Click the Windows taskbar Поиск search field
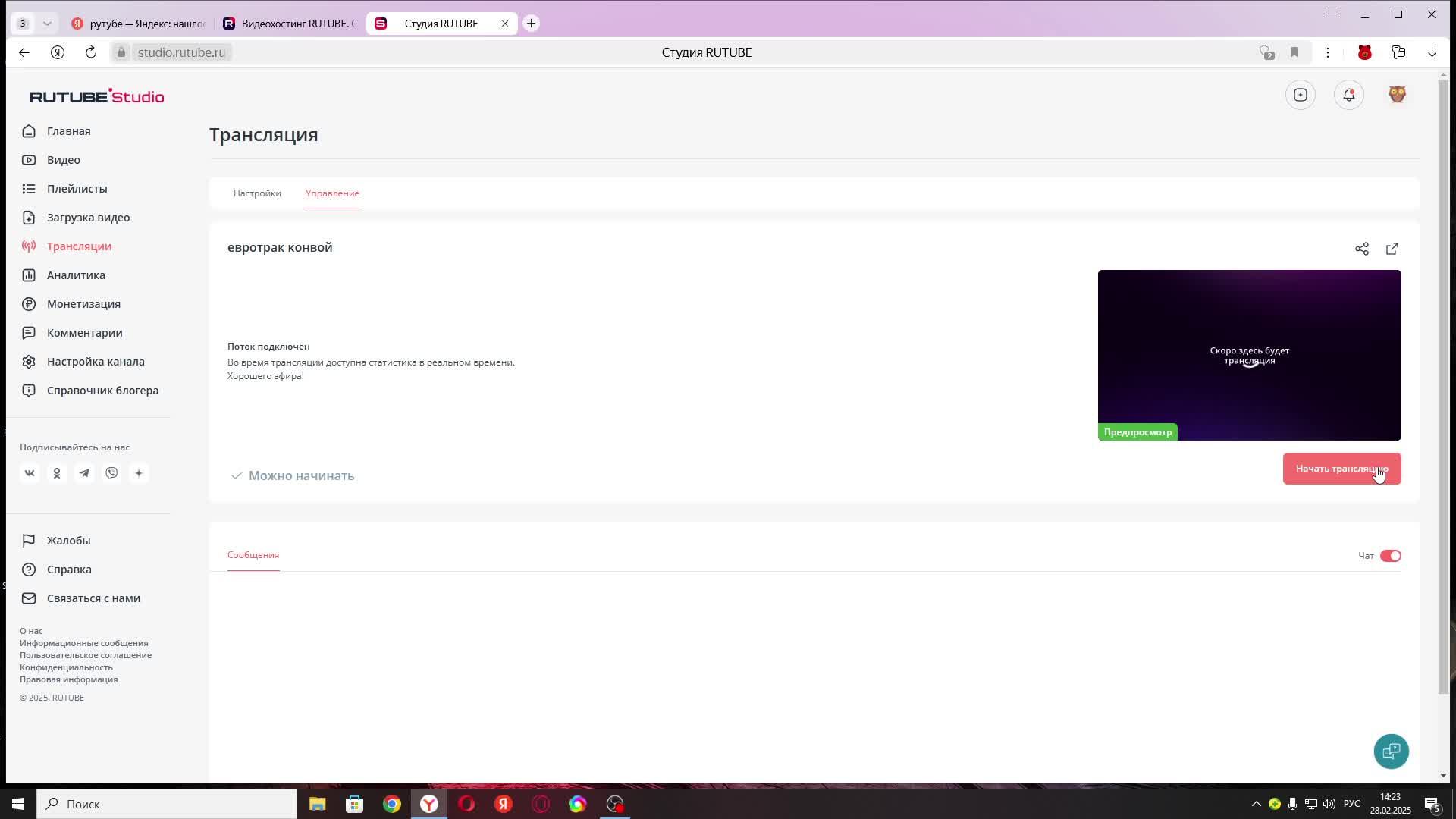The image size is (1456, 819). click(x=167, y=804)
